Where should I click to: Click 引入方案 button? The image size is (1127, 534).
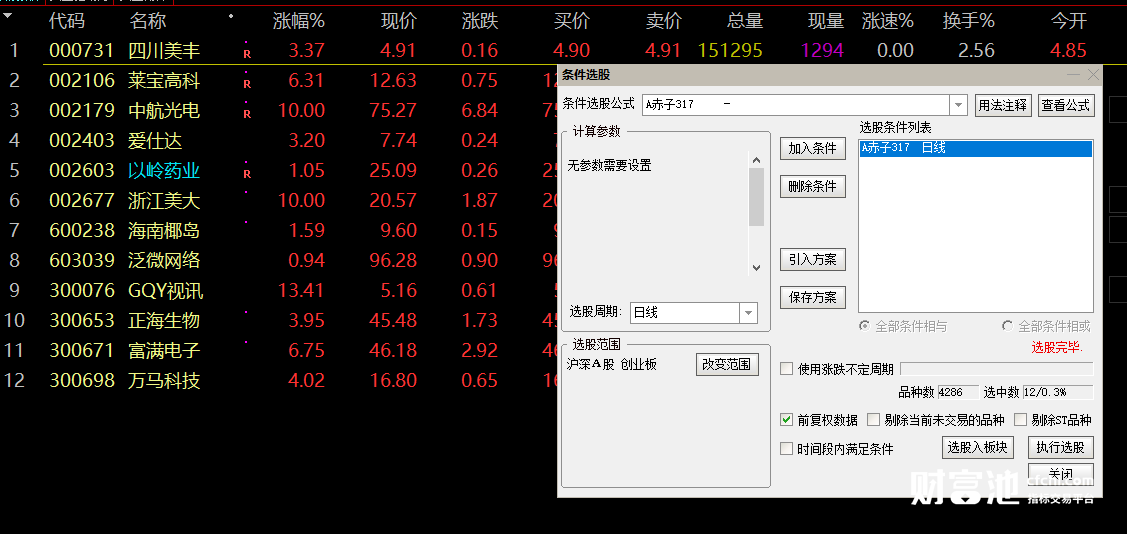point(813,259)
